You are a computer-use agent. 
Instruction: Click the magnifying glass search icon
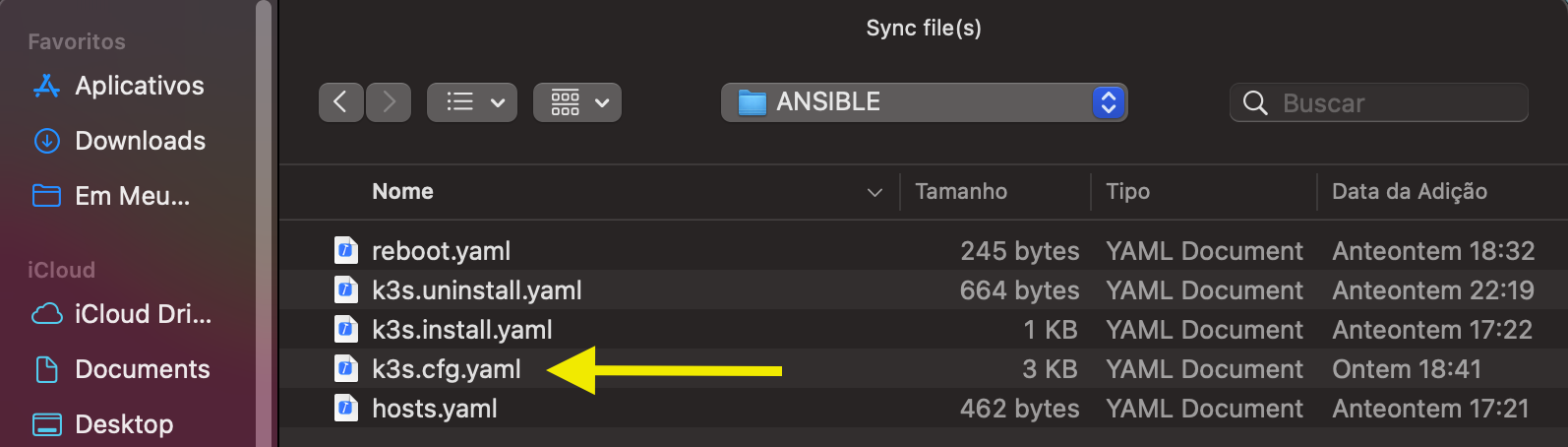tap(1255, 103)
